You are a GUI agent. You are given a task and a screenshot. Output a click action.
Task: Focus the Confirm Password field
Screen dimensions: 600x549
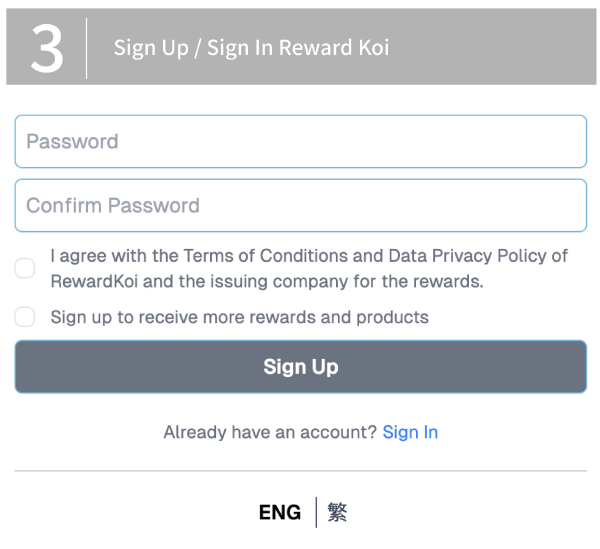coord(300,206)
